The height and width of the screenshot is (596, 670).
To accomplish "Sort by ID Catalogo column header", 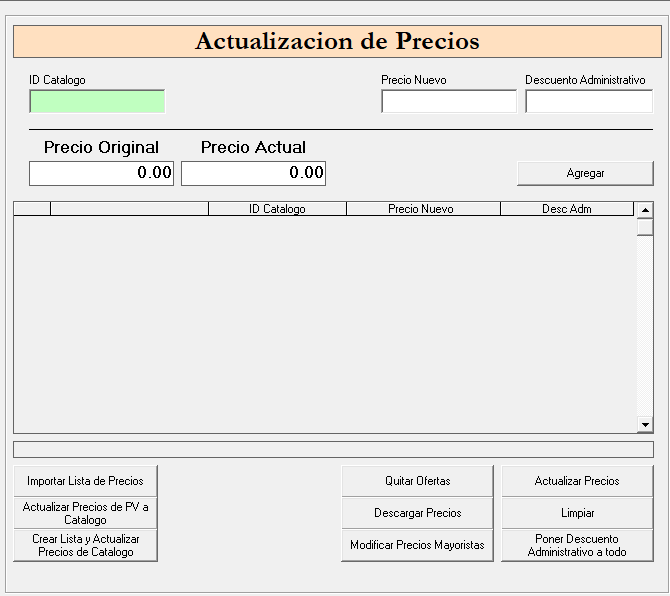I will tap(277, 209).
